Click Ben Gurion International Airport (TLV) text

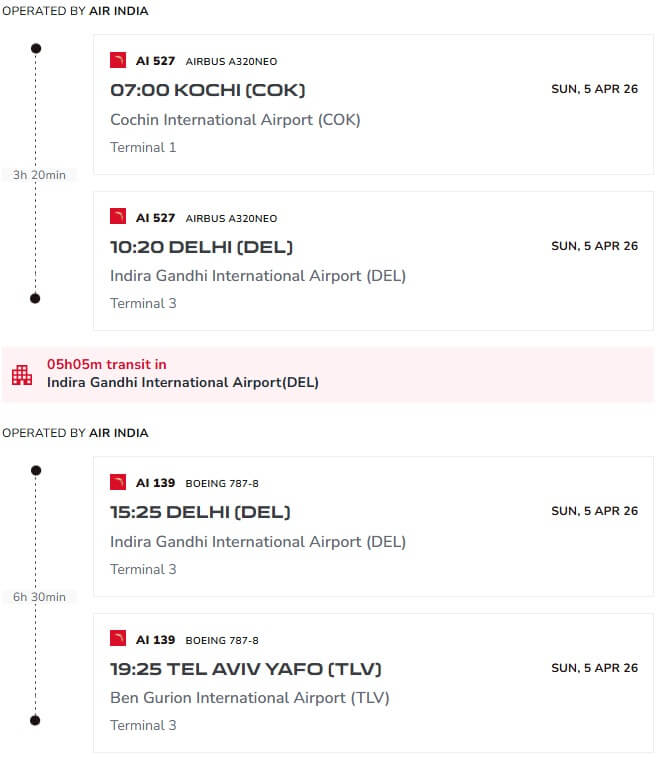[x=249, y=698]
